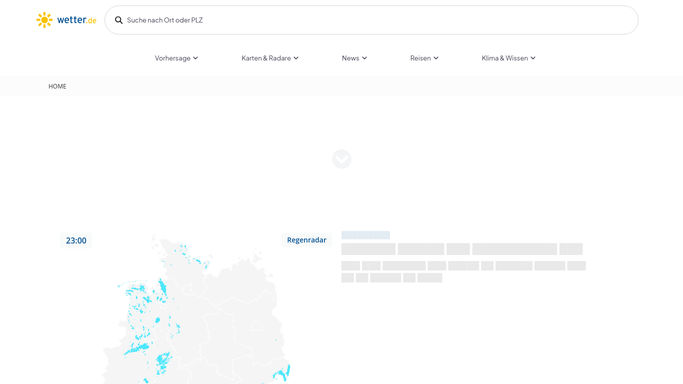The image size is (683, 384).
Task: Go to the HOME breadcrumb link
Action: click(x=57, y=86)
